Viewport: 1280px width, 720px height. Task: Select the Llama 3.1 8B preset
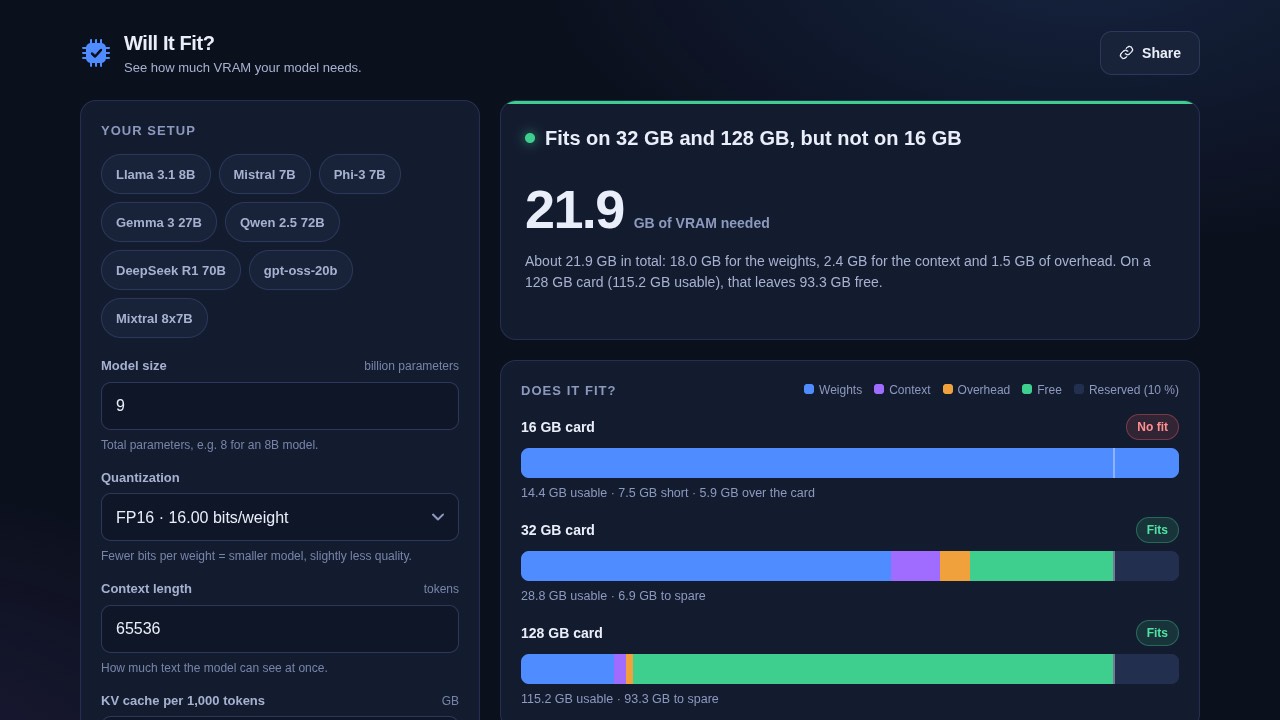[156, 174]
